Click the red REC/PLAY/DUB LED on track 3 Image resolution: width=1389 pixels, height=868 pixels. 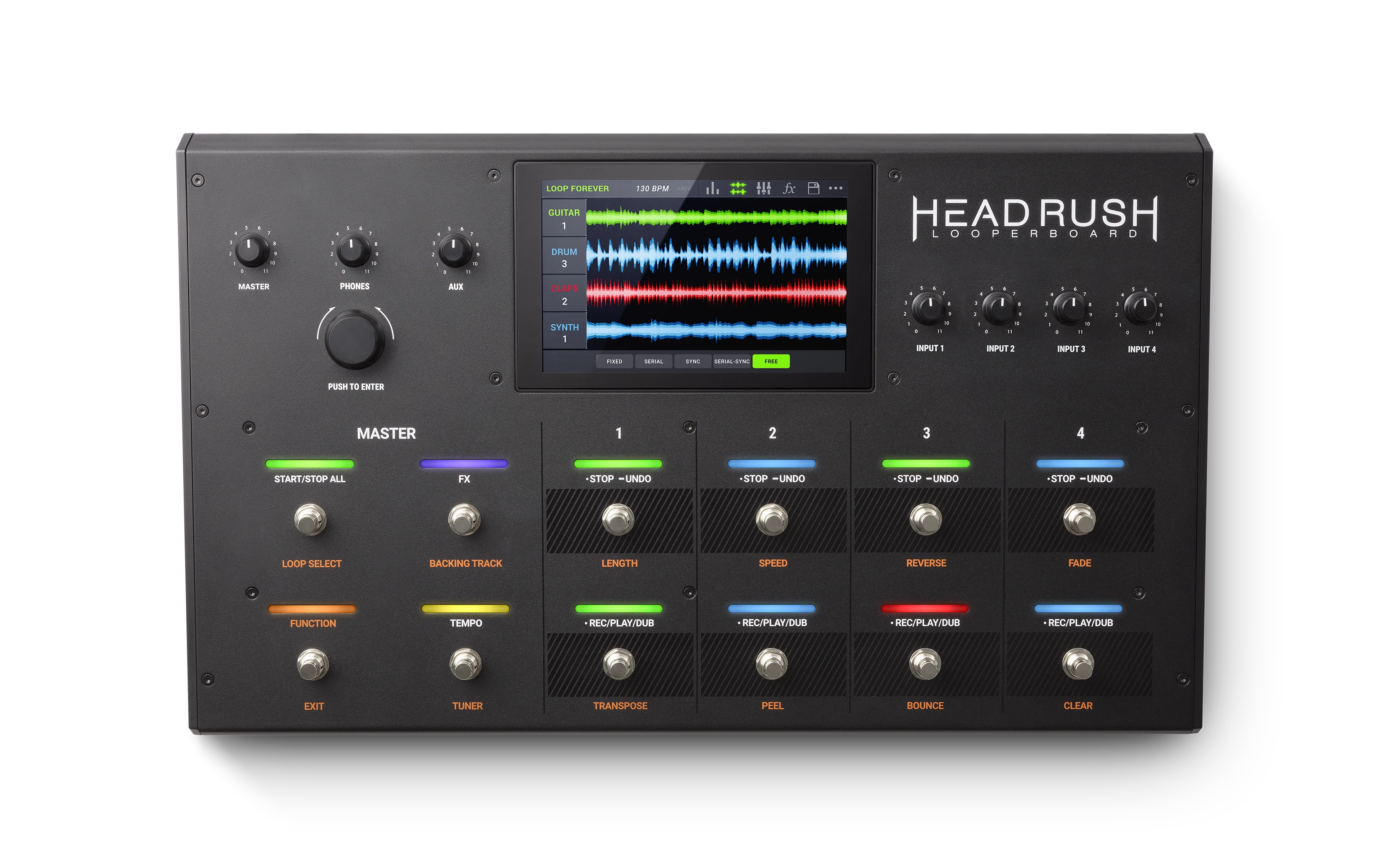(925, 608)
